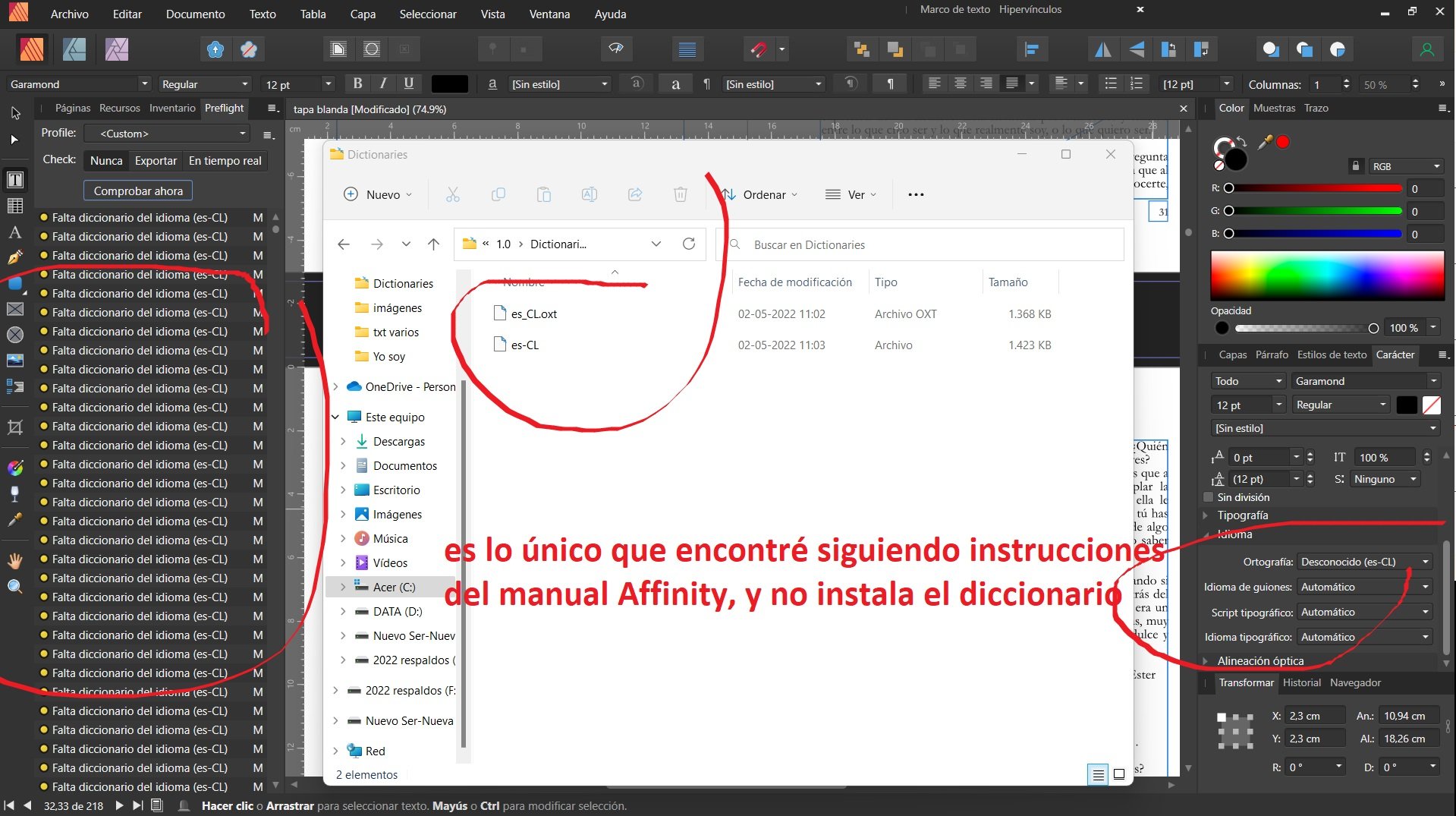This screenshot has height=816, width=1456.
Task: Select the Crop tool
Action: point(15,427)
